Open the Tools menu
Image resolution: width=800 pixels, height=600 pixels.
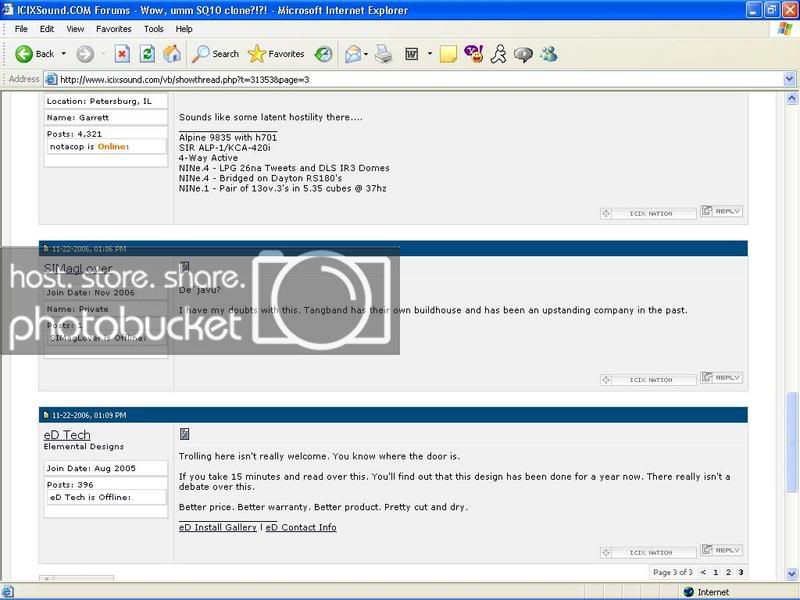[x=154, y=29]
